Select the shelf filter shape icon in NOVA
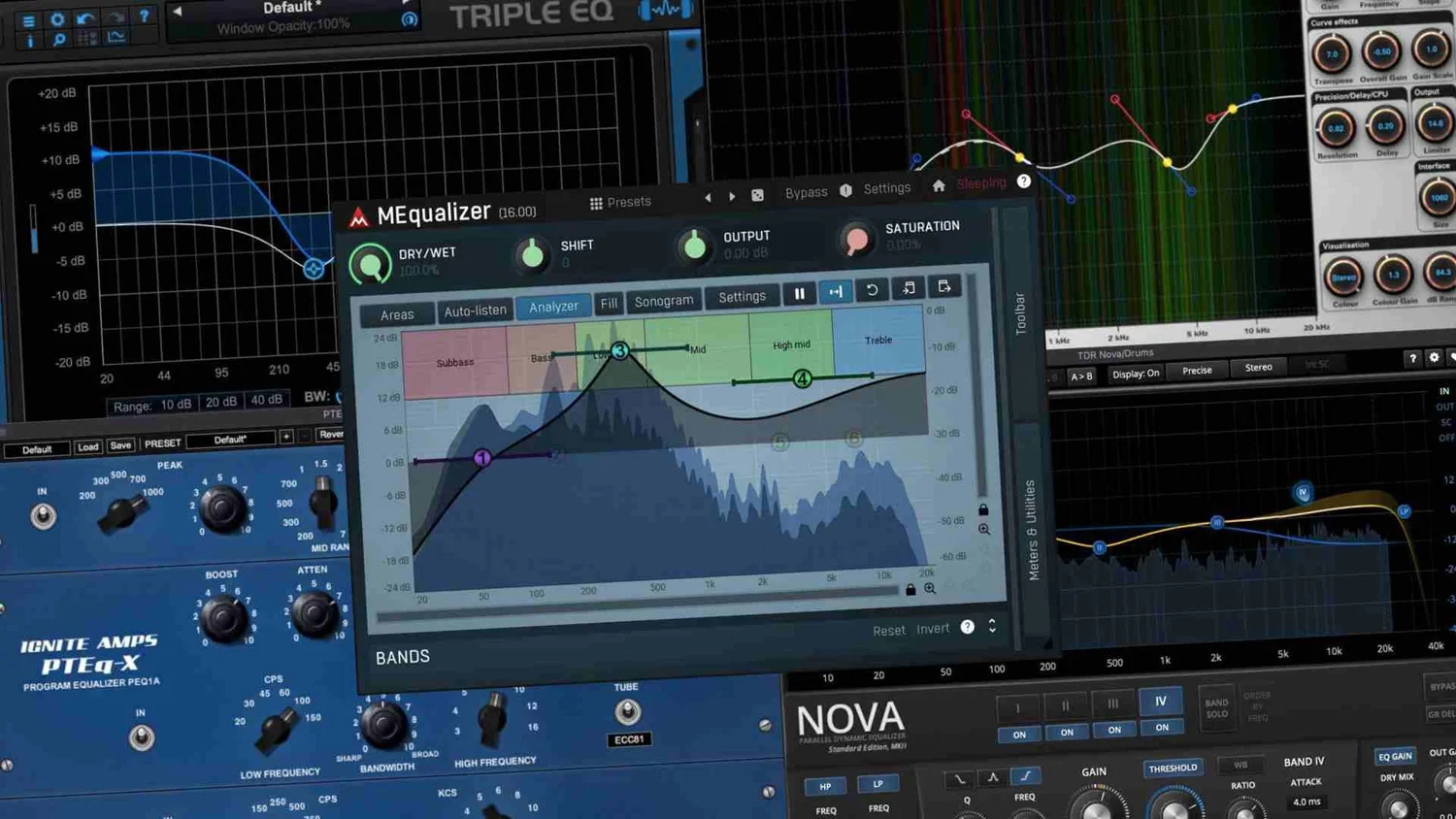This screenshot has height=819, width=1456. pyautogui.click(x=1026, y=774)
